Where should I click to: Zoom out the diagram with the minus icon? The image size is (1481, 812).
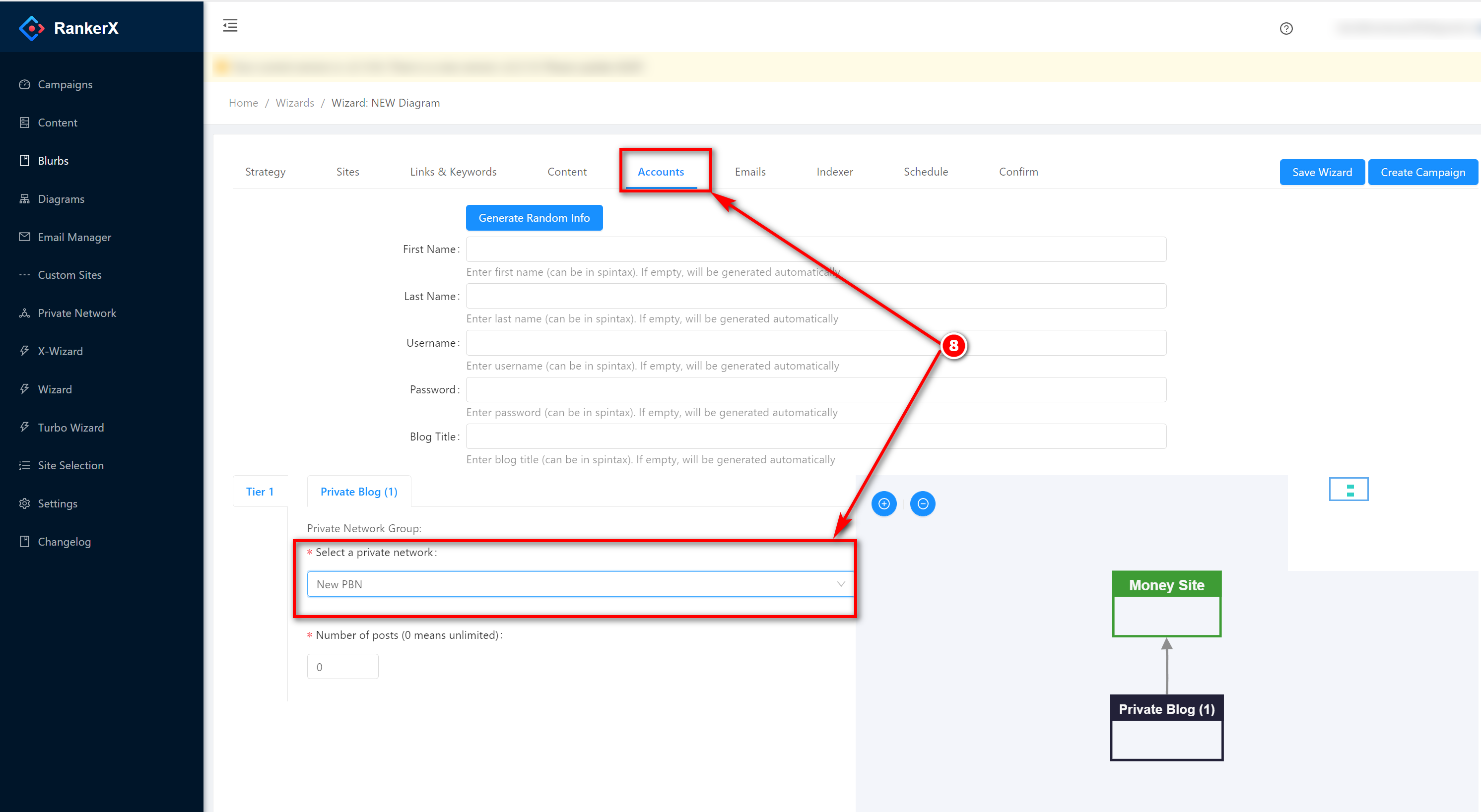pos(922,504)
